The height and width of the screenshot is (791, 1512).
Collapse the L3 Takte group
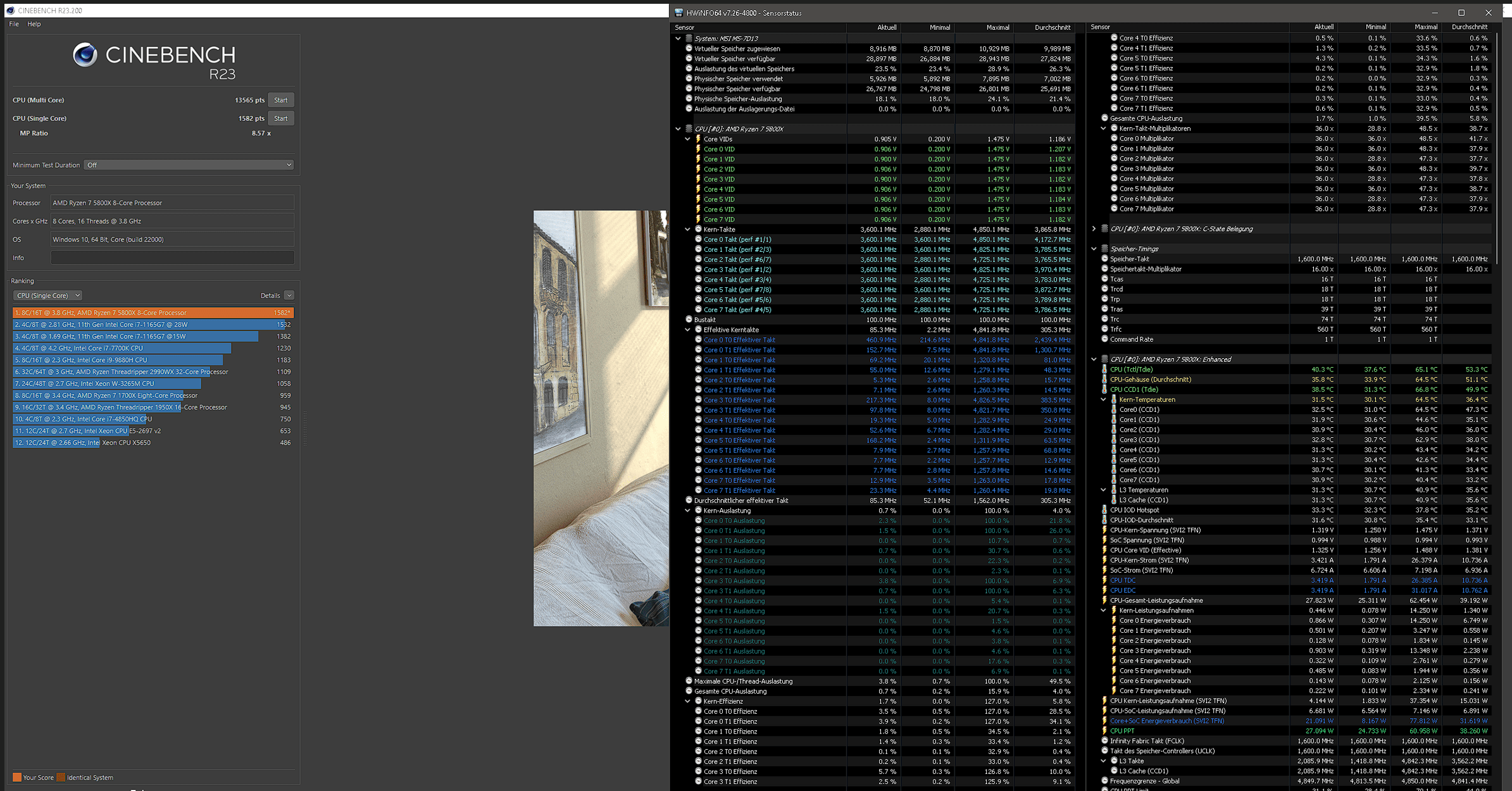(x=1104, y=761)
